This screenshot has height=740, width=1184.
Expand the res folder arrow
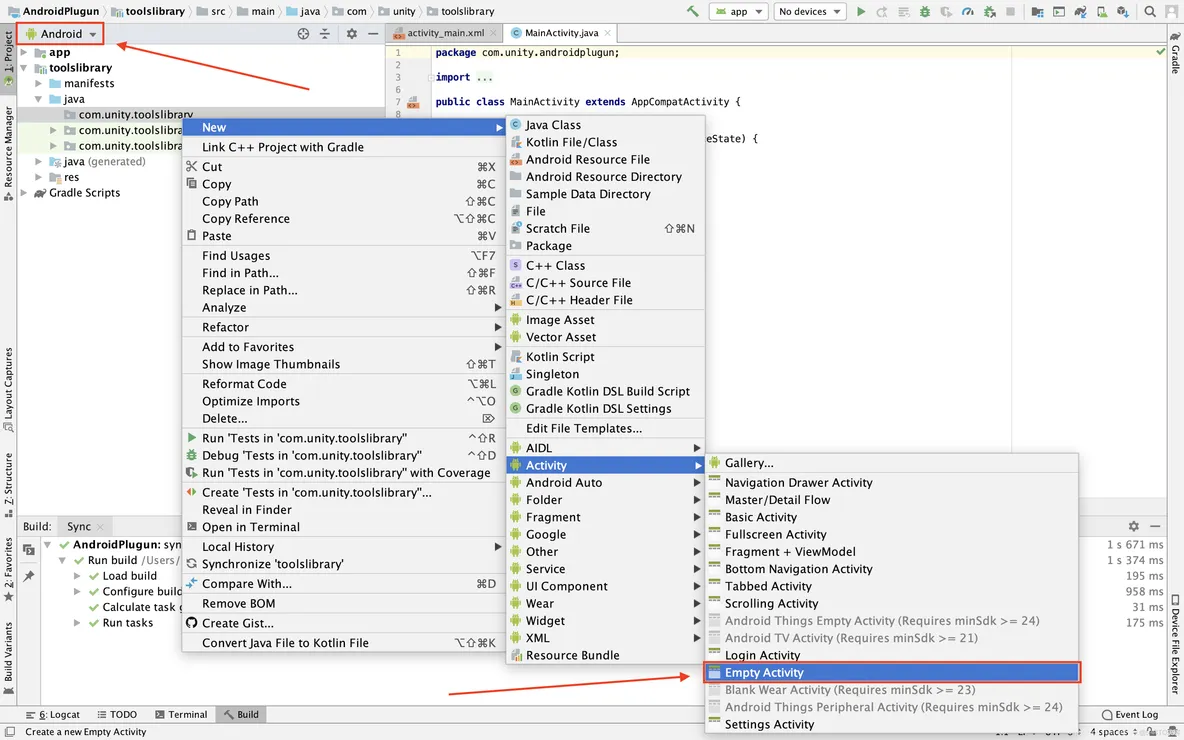(x=39, y=177)
